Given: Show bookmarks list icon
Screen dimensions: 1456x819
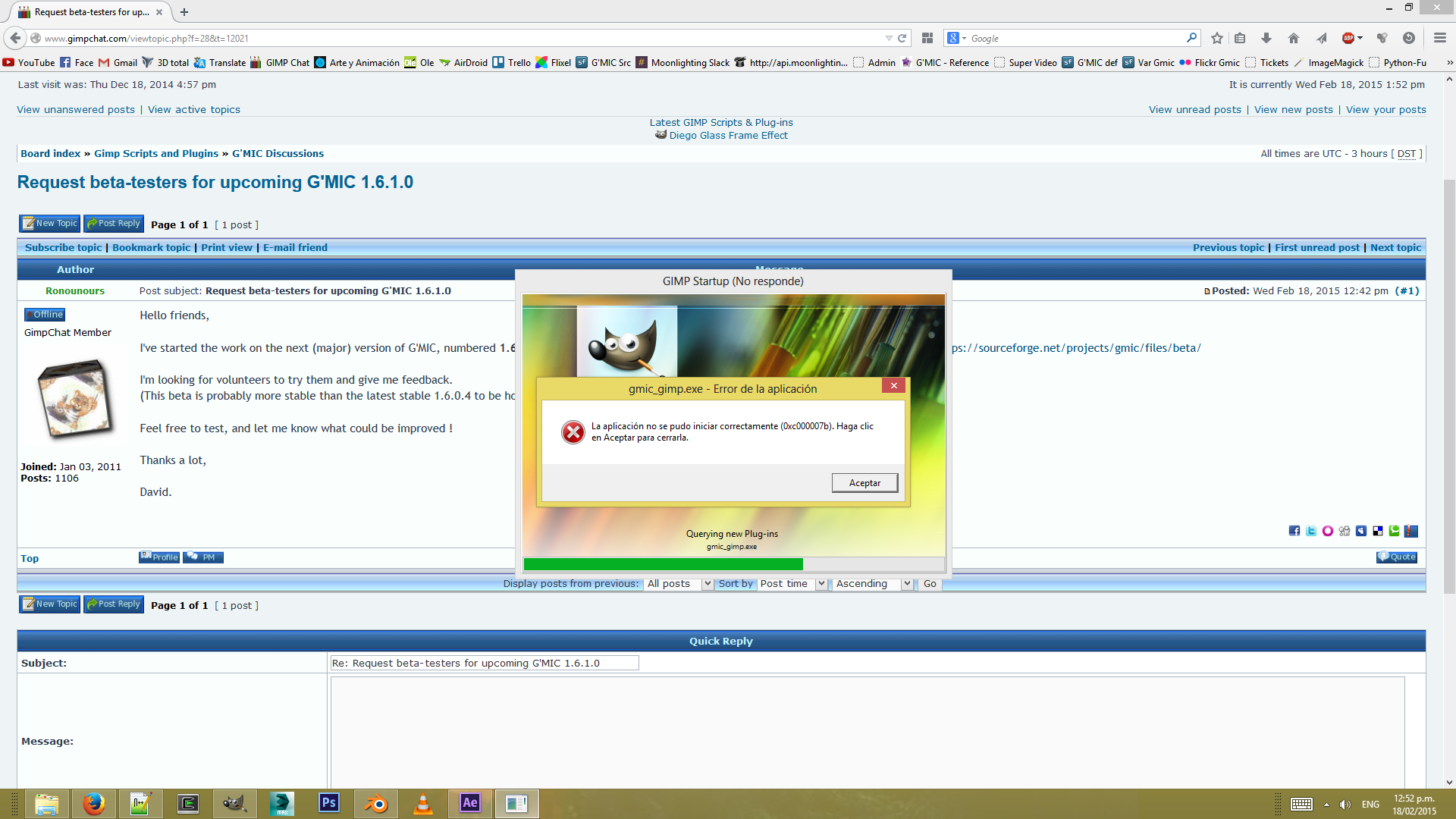Looking at the screenshot, I should pos(1241,38).
